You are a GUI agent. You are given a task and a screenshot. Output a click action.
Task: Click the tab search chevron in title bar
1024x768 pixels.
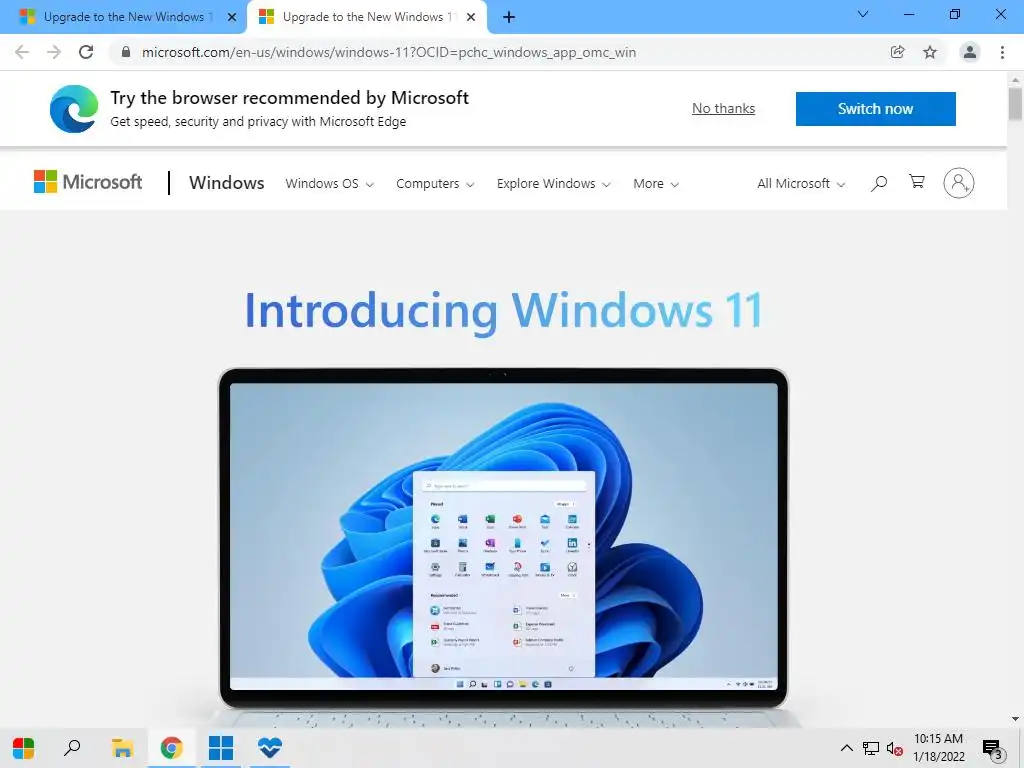(863, 14)
